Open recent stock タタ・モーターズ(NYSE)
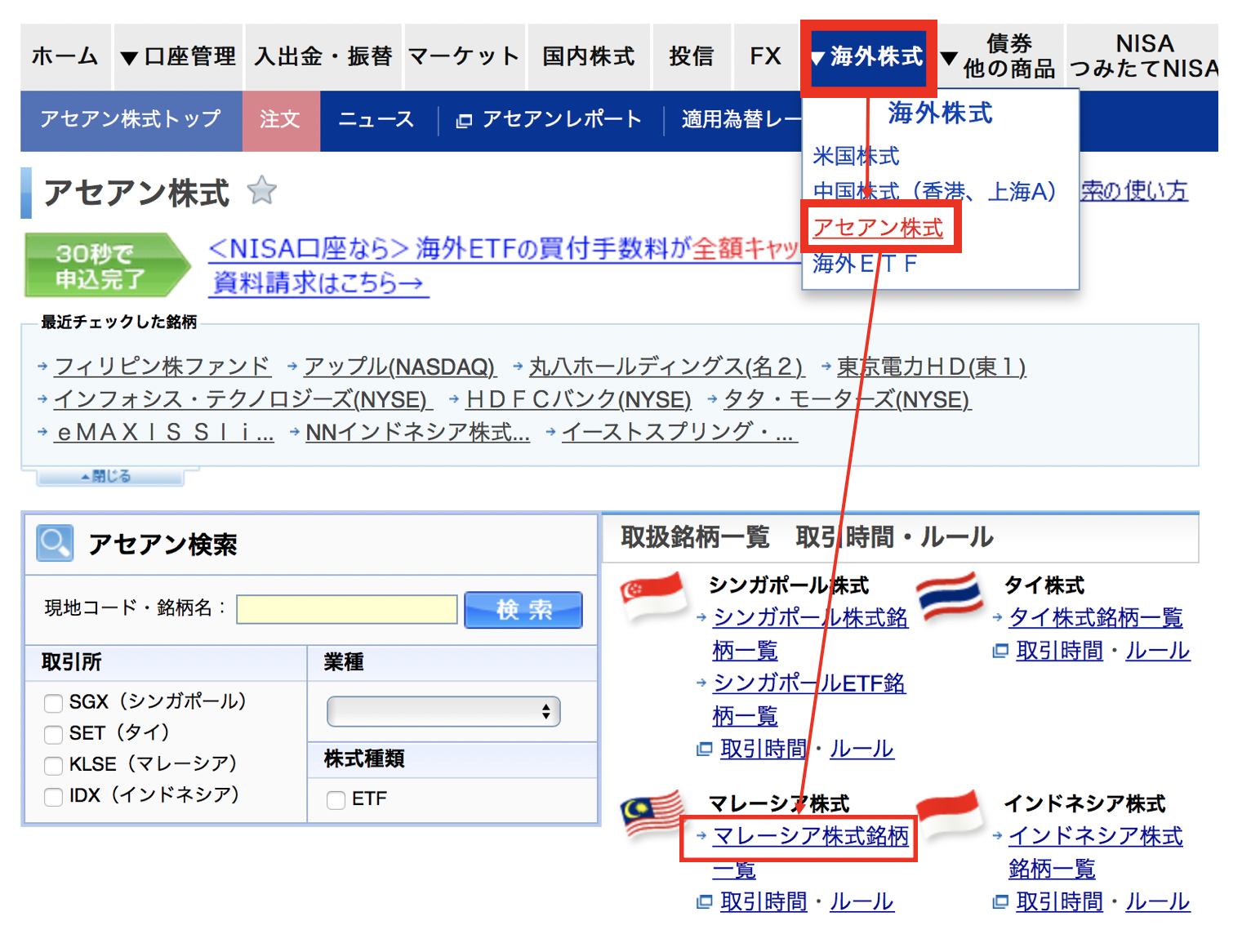Screen dimensions: 1251x952 point(848,400)
